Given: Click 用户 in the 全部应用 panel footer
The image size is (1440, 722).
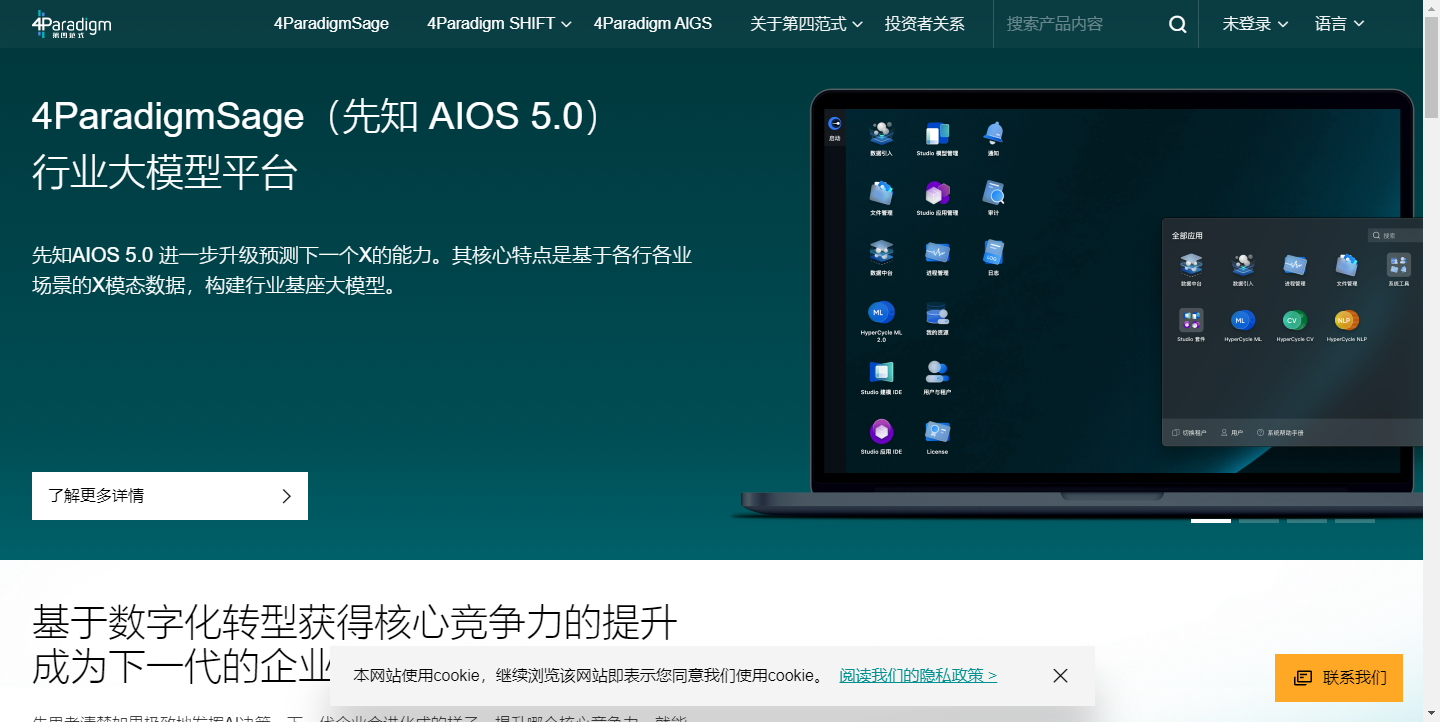Looking at the screenshot, I should pos(1232,433).
